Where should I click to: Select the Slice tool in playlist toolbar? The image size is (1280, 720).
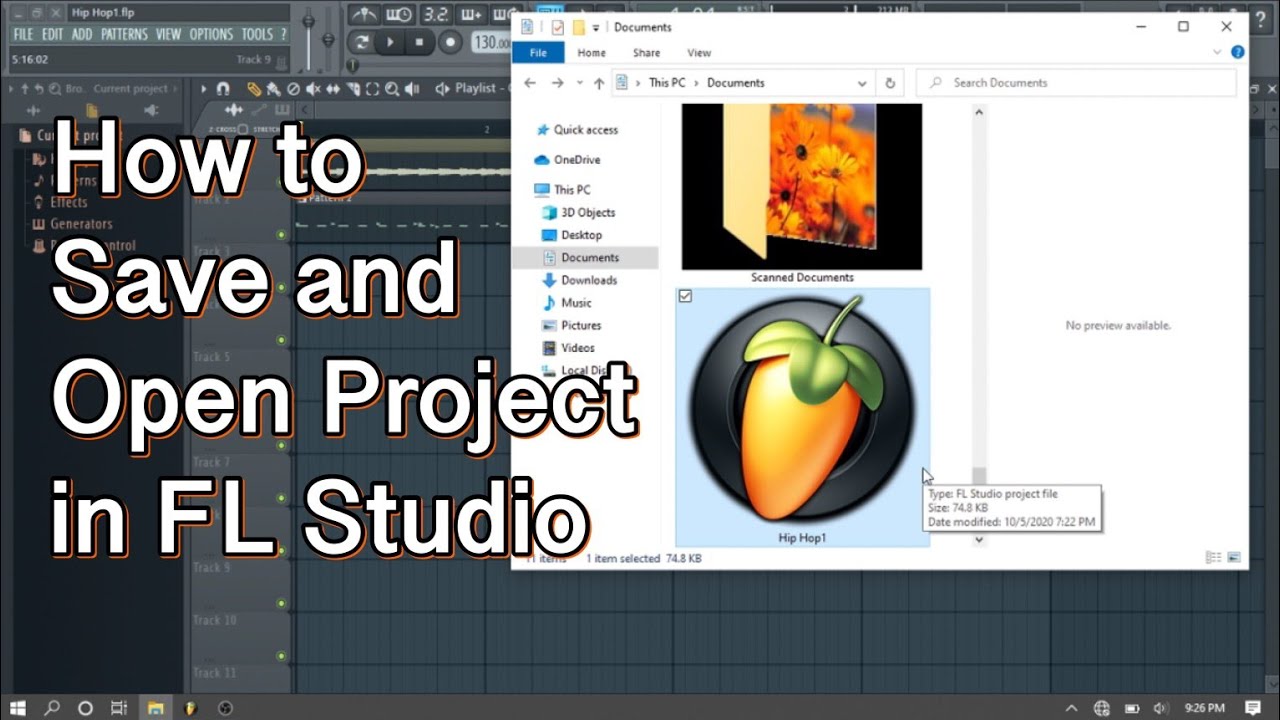353,88
